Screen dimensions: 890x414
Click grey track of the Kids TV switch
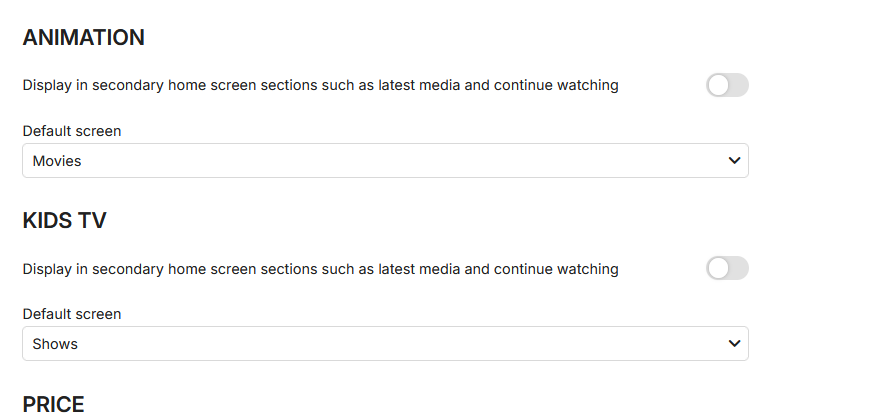point(739,269)
